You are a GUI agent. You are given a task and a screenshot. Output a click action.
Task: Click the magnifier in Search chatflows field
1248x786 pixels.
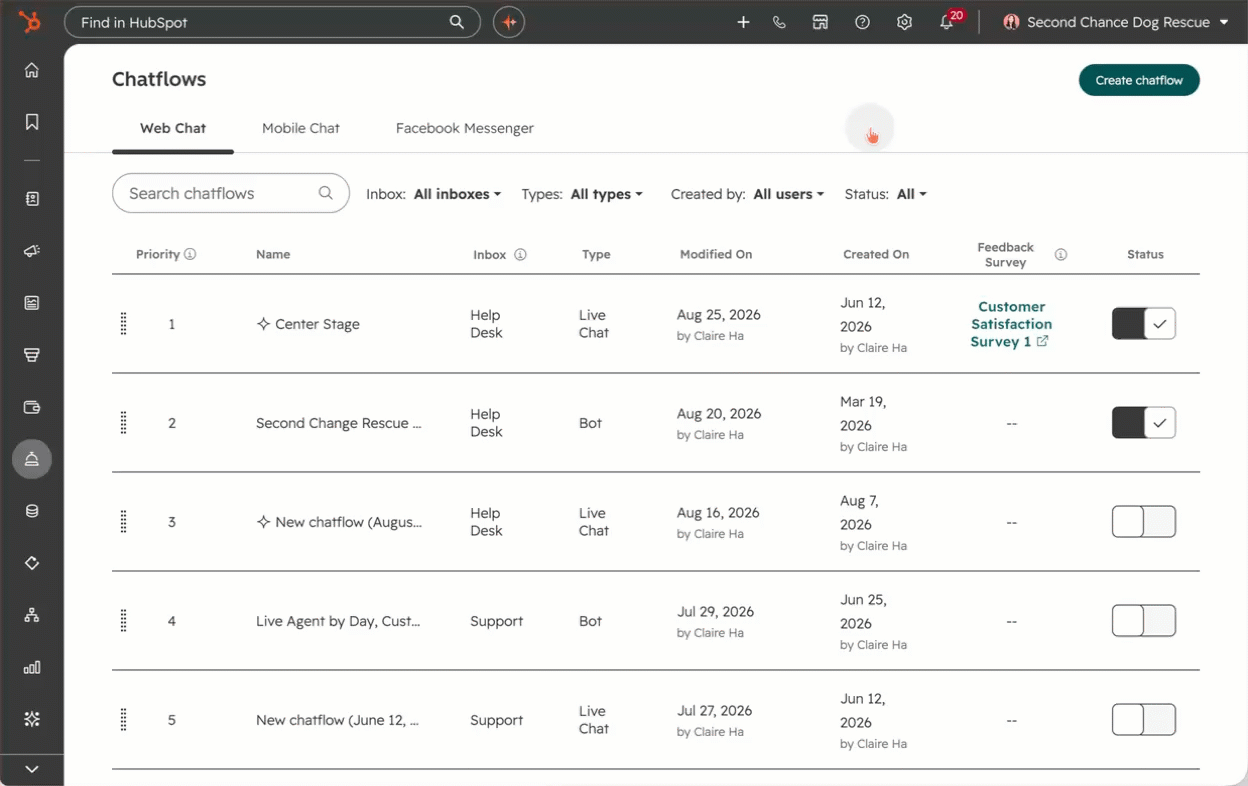[325, 193]
